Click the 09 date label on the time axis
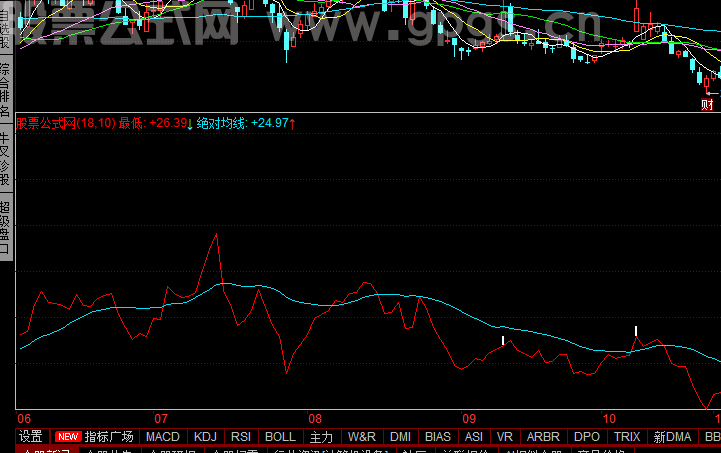 (469, 419)
